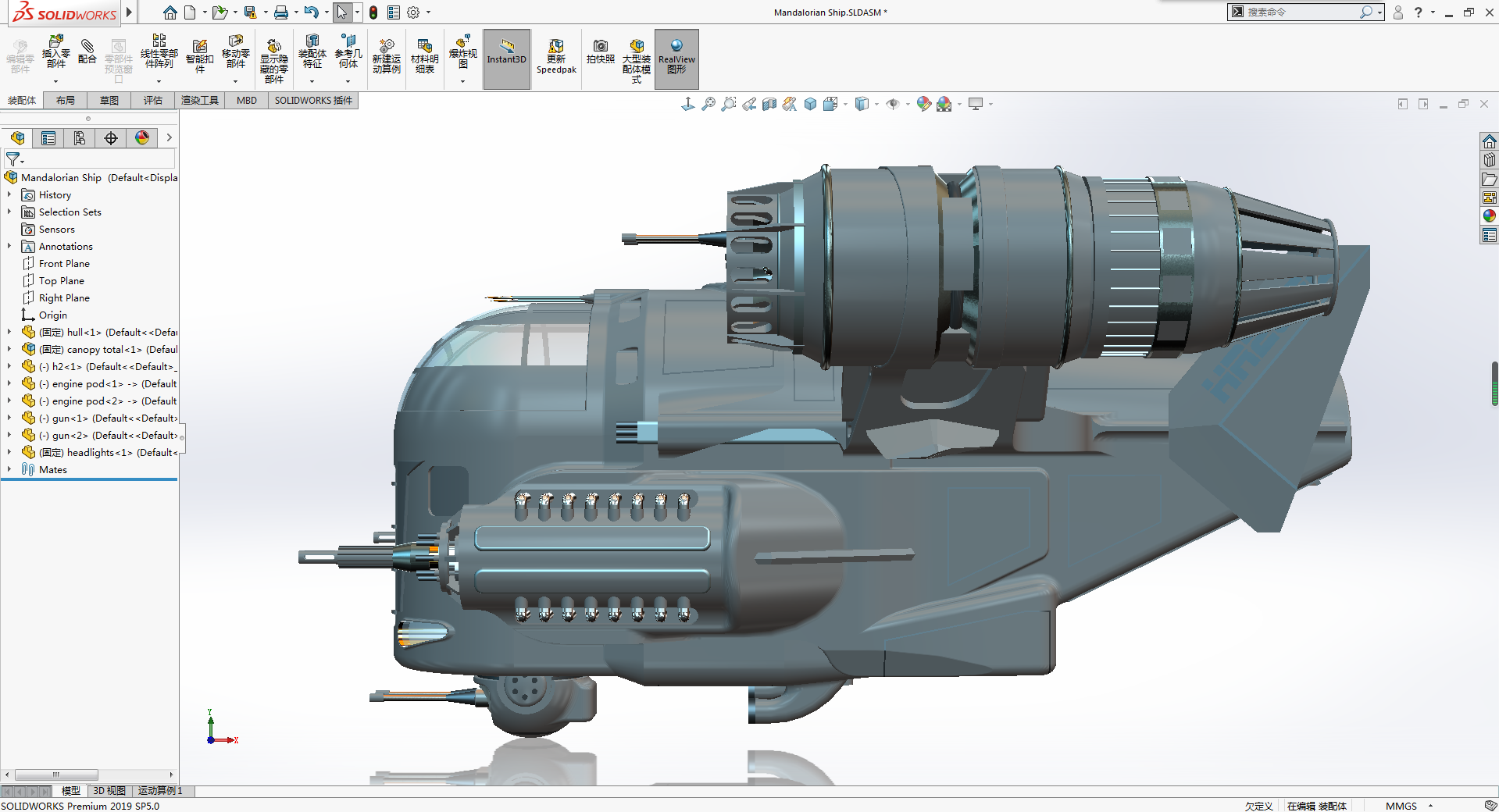The height and width of the screenshot is (812, 1499).
Task: Toggle Large Assembly Mode (大型装配体模式)
Action: pos(637,60)
